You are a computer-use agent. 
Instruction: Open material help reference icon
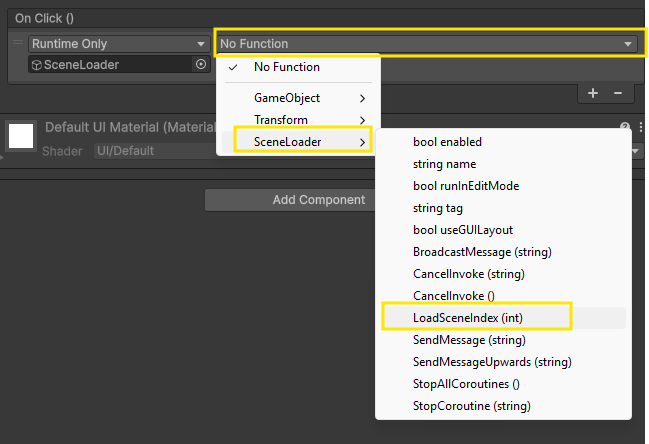click(625, 127)
